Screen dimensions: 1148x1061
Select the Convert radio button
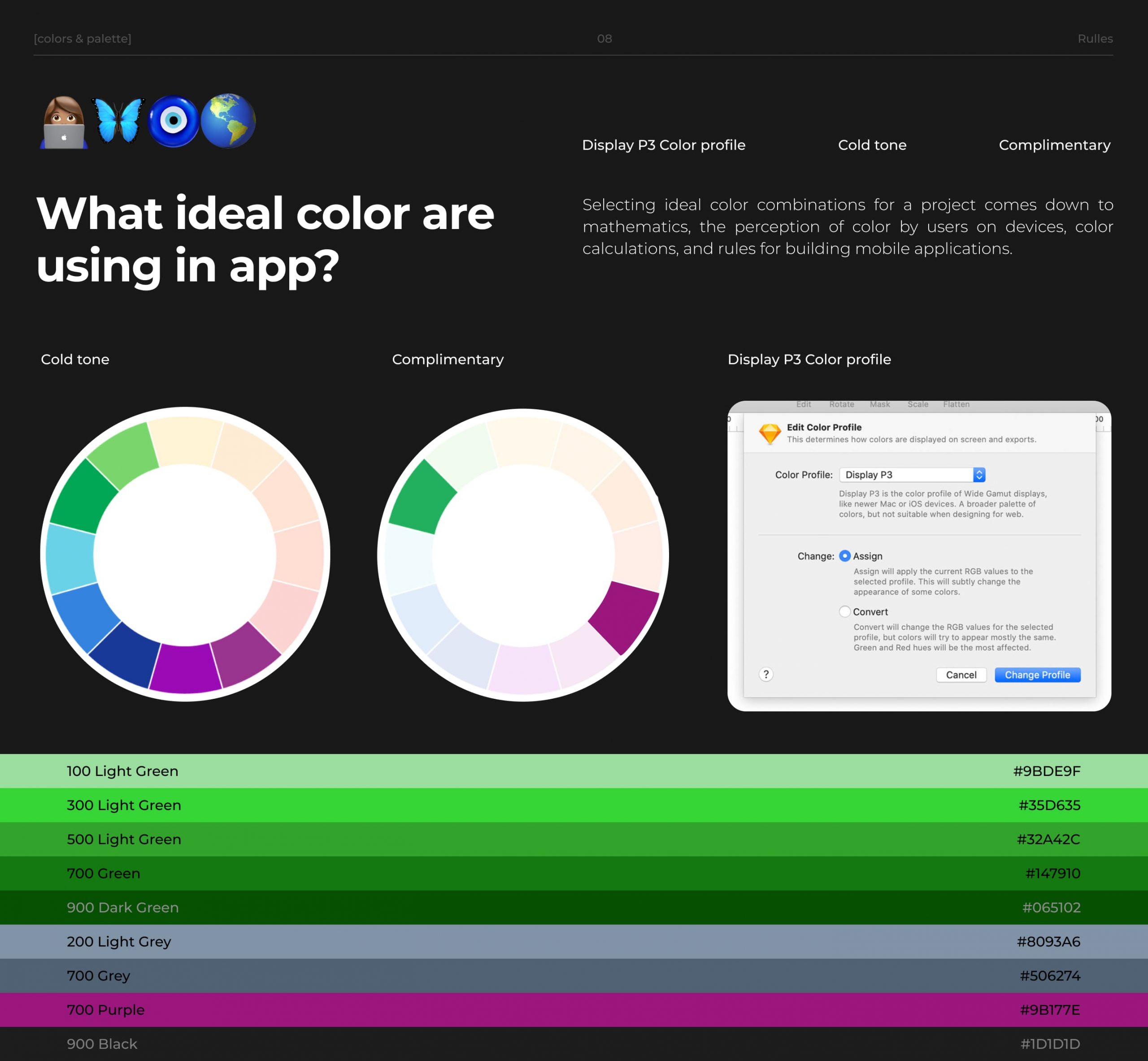[x=844, y=611]
